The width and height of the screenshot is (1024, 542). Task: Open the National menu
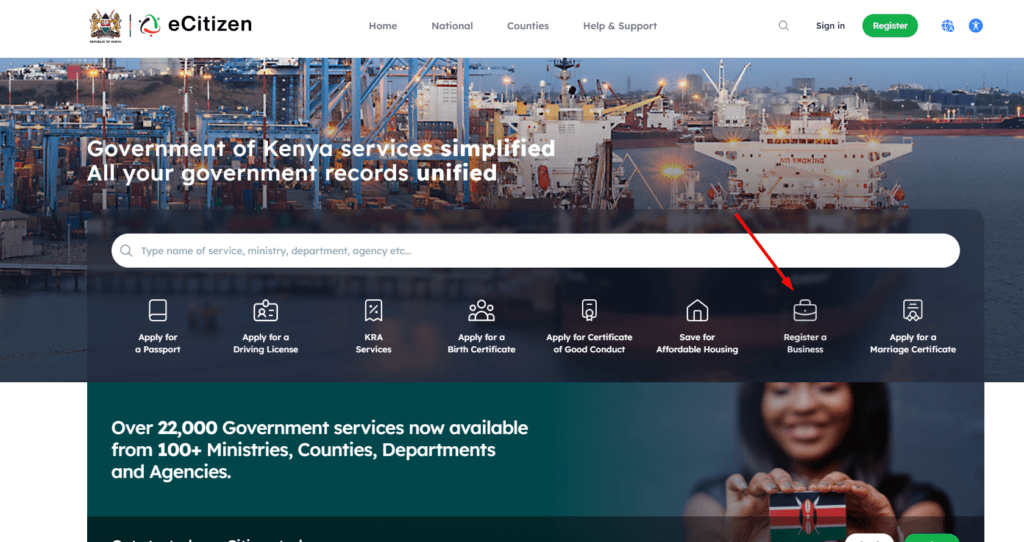(452, 26)
